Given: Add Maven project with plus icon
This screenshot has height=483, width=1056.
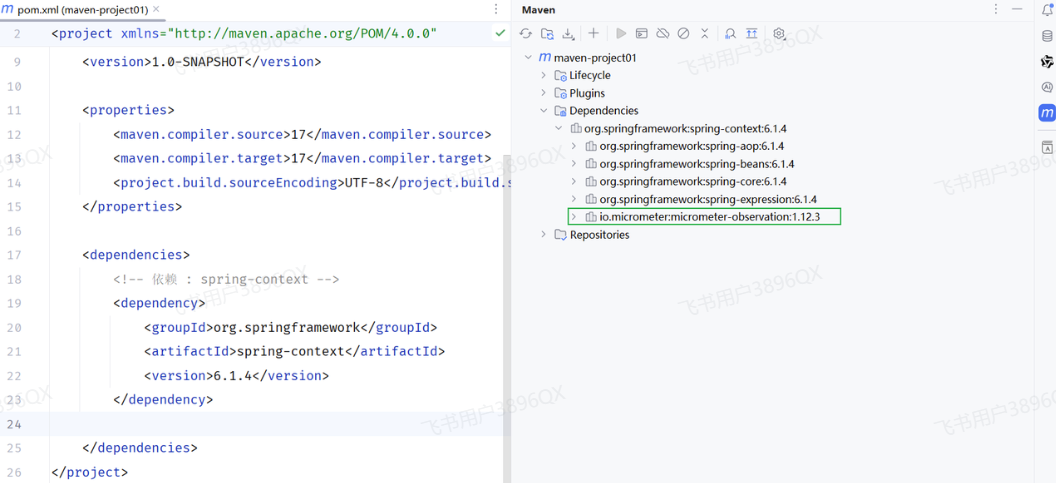Looking at the screenshot, I should click(593, 33).
